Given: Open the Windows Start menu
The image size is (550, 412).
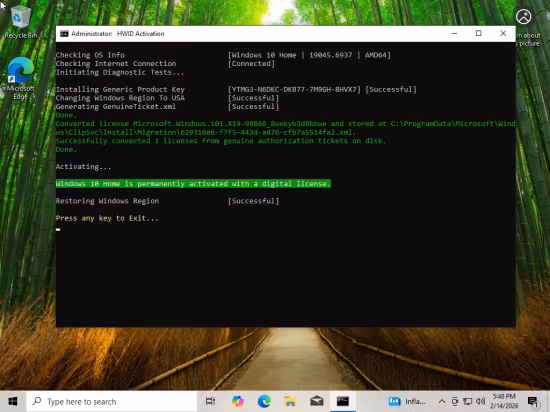Looking at the screenshot, I should coord(13,401).
